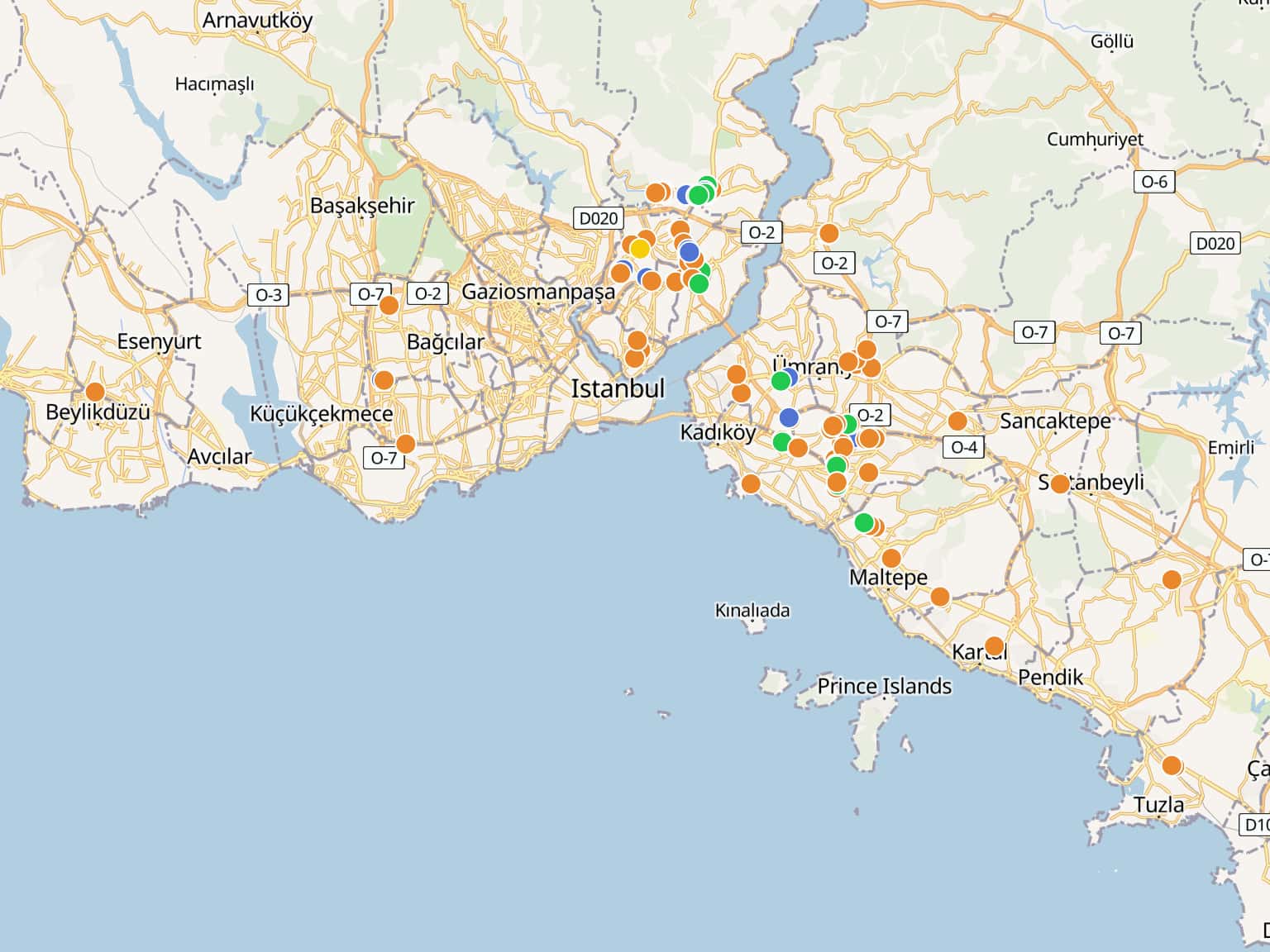Select the yellow map marker
Screen dimensions: 1270x952
click(639, 249)
